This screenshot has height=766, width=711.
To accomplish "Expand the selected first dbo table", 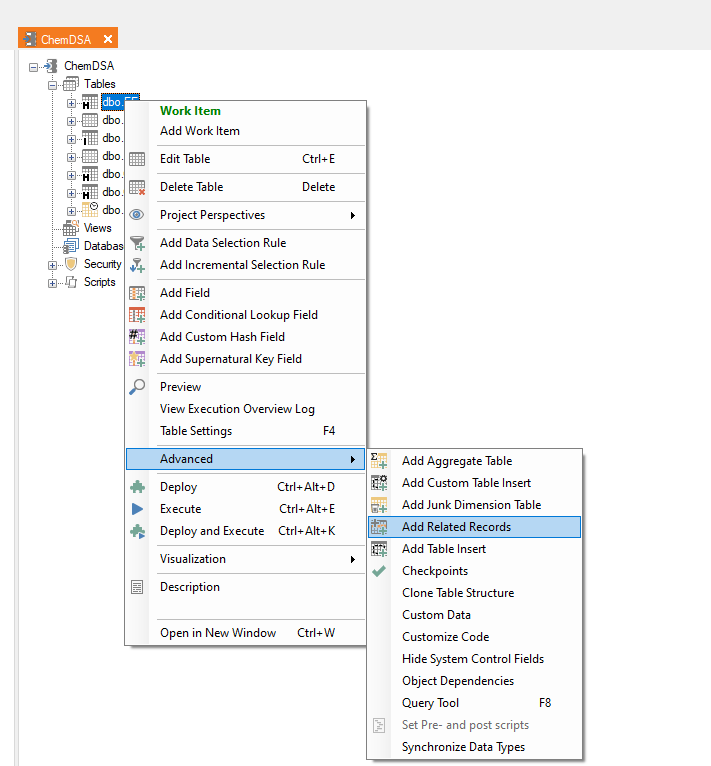I will [x=71, y=103].
